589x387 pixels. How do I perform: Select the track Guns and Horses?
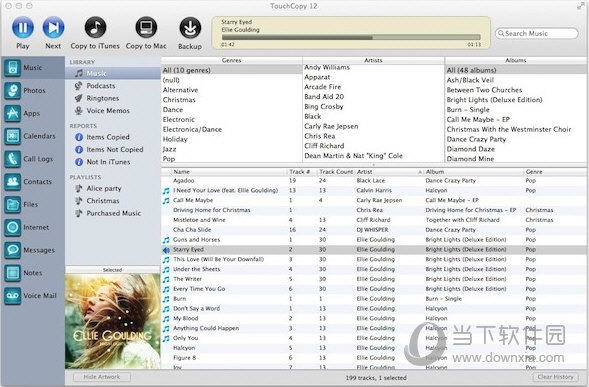coord(374,240)
